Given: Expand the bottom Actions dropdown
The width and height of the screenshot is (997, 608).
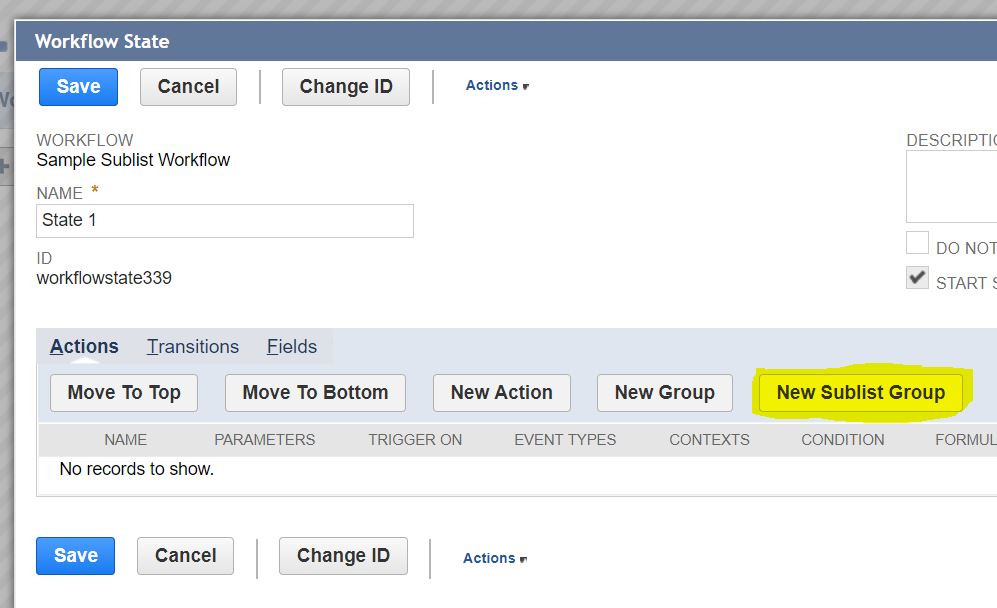Looking at the screenshot, I should 494,559.
